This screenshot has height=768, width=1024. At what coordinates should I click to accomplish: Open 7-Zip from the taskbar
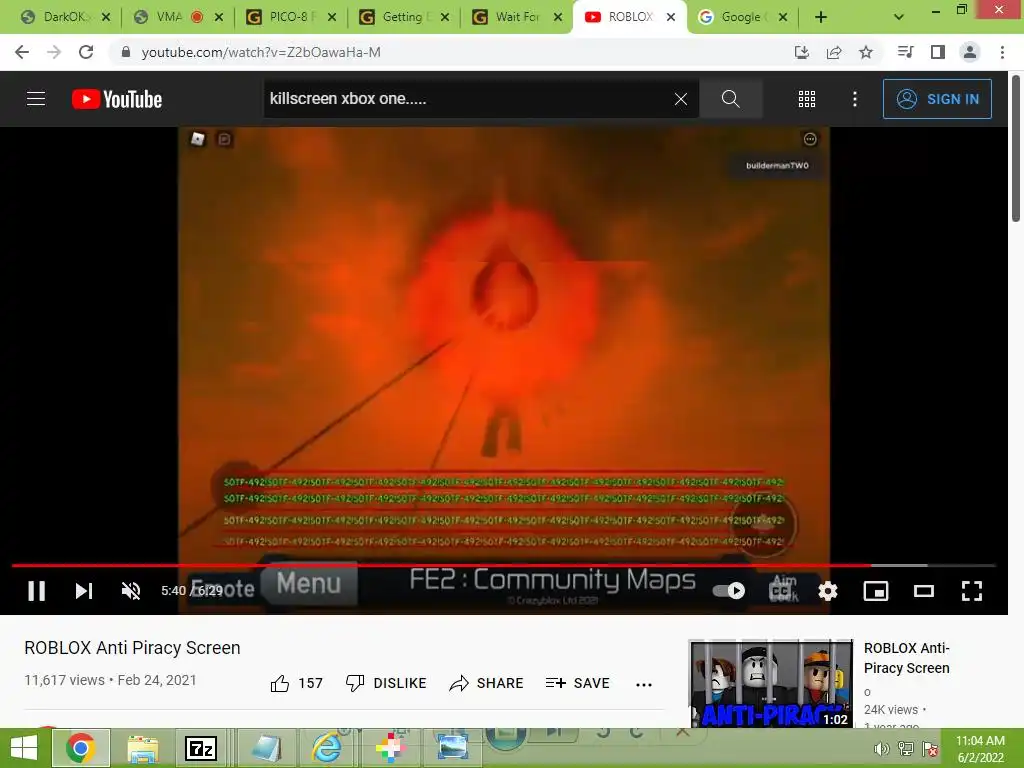[x=201, y=748]
